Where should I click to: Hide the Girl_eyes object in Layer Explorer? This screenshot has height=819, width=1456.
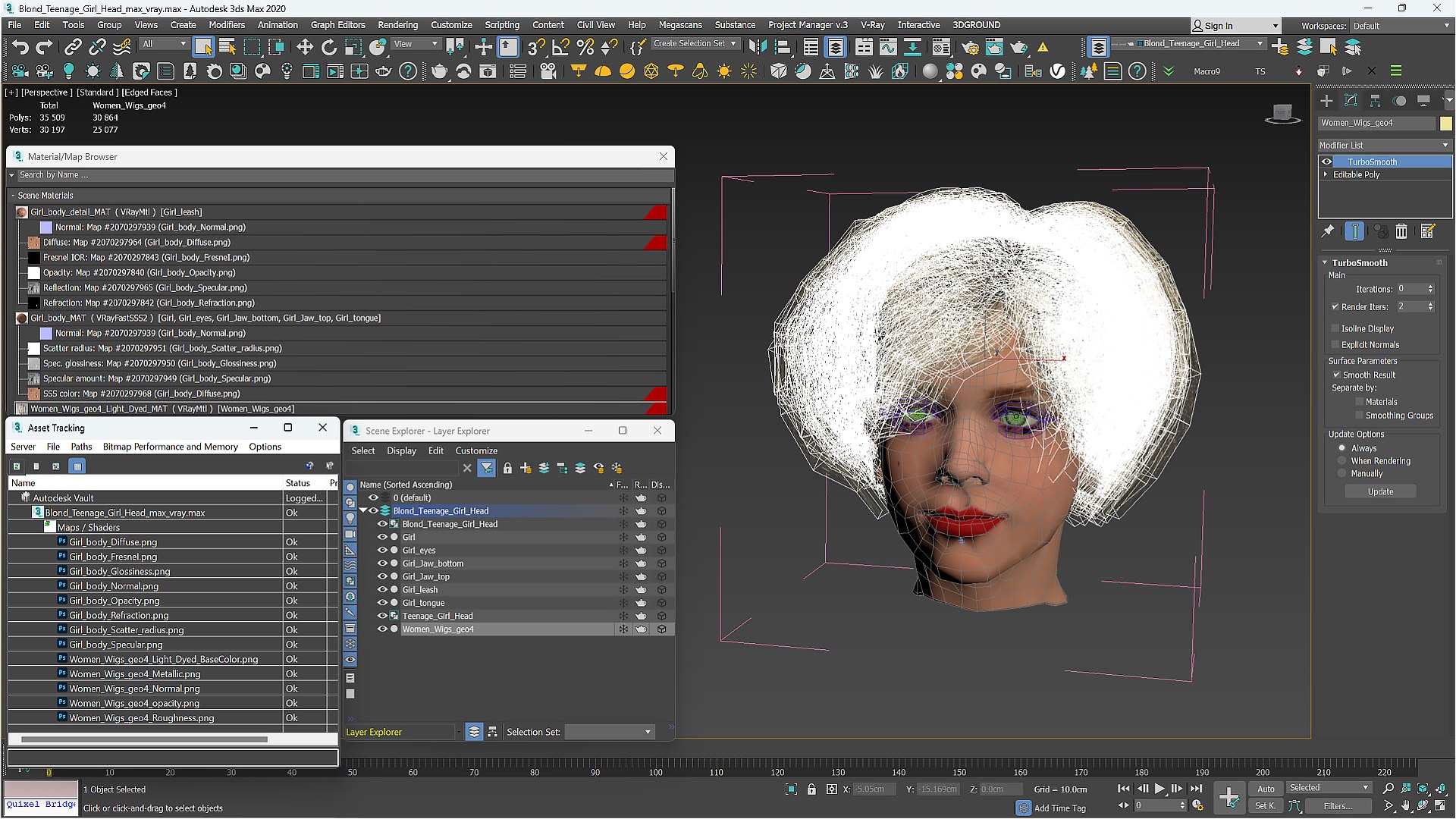pos(382,551)
